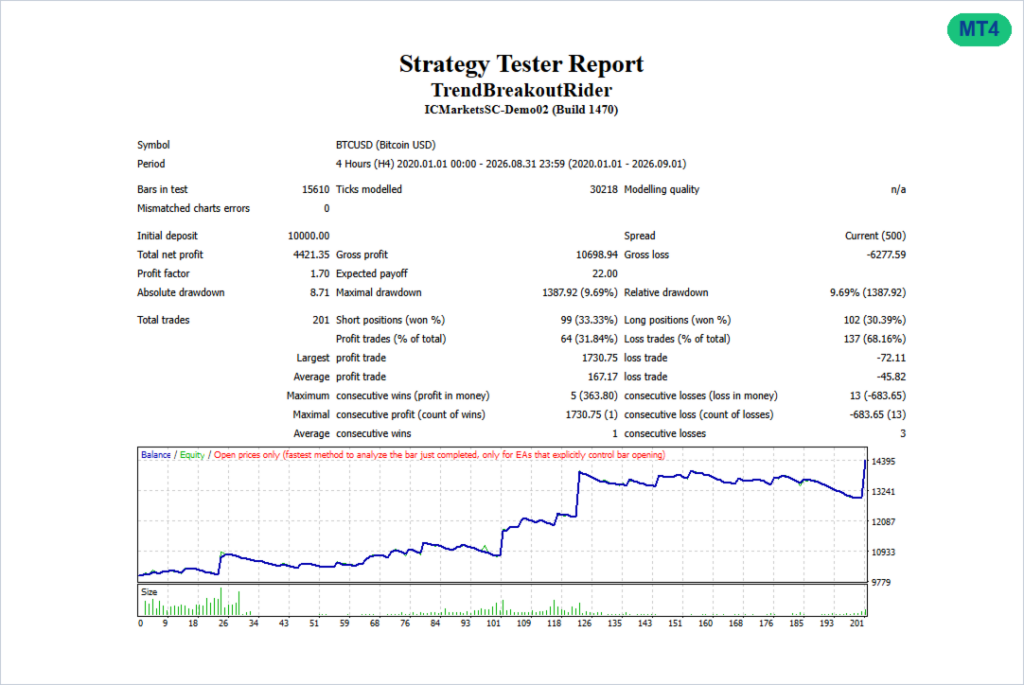
Task: Select Profit trades value 64 (31.84%)
Action: (588, 339)
